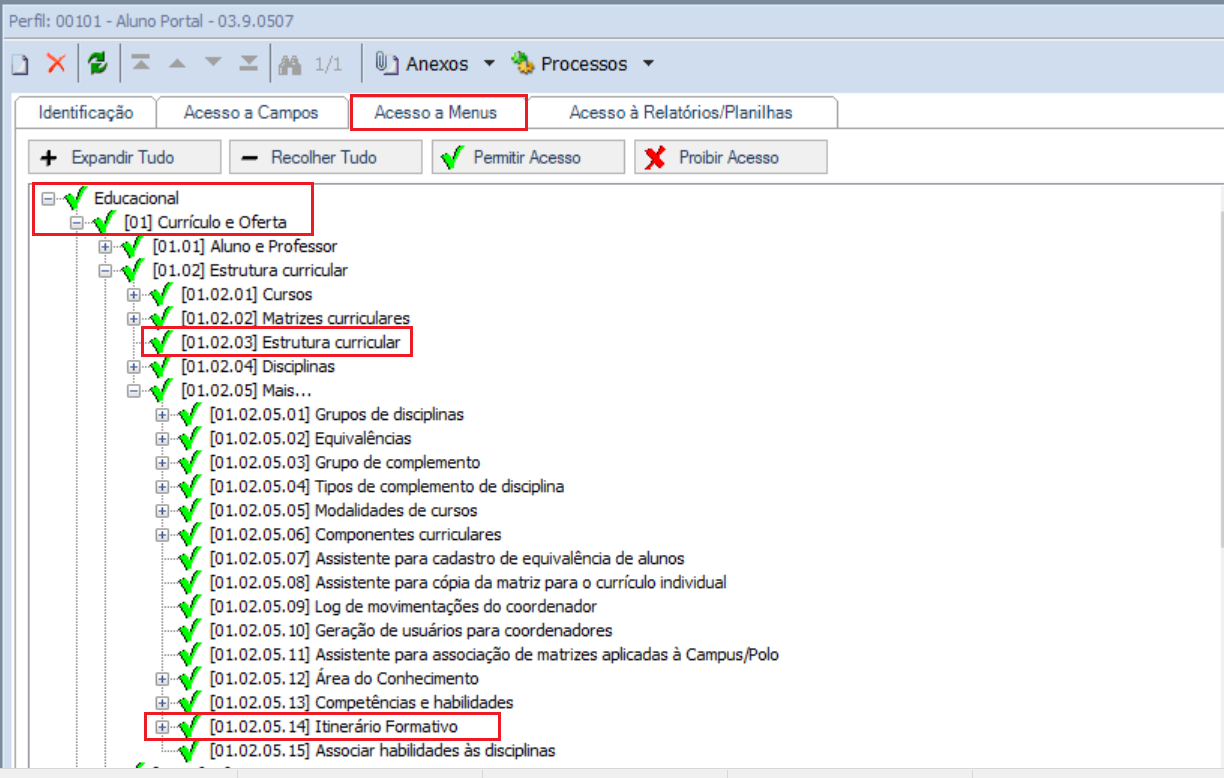The height and width of the screenshot is (778, 1224).
Task: Expand [01.02.05.14] Itinerário Formativo node
Action: [162, 726]
